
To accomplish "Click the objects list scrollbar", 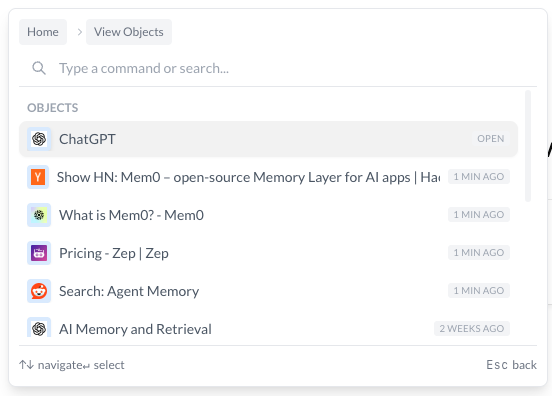I will (528, 146).
